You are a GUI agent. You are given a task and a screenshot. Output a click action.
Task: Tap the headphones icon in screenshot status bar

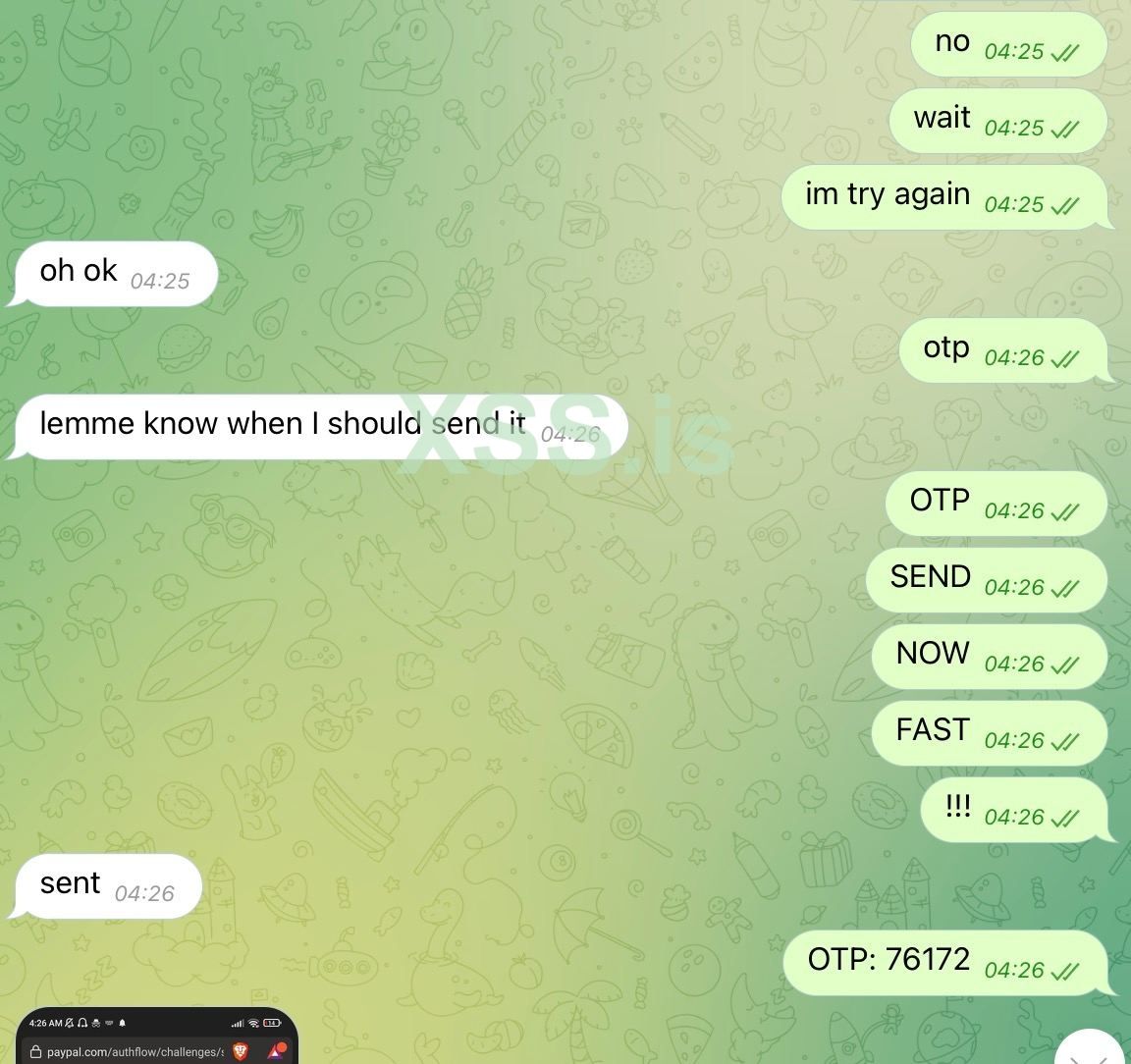82,1023
